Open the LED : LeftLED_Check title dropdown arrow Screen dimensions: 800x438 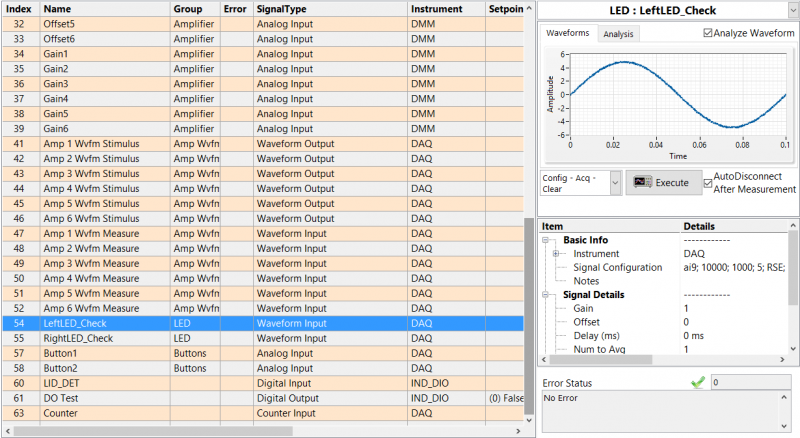pos(793,10)
